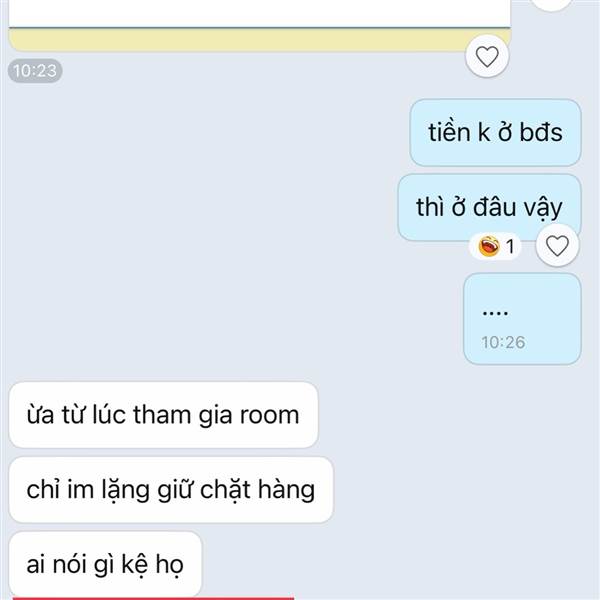Open the yellow-bordered quoted message at top
This screenshot has width=600, height=600.
tap(259, 25)
